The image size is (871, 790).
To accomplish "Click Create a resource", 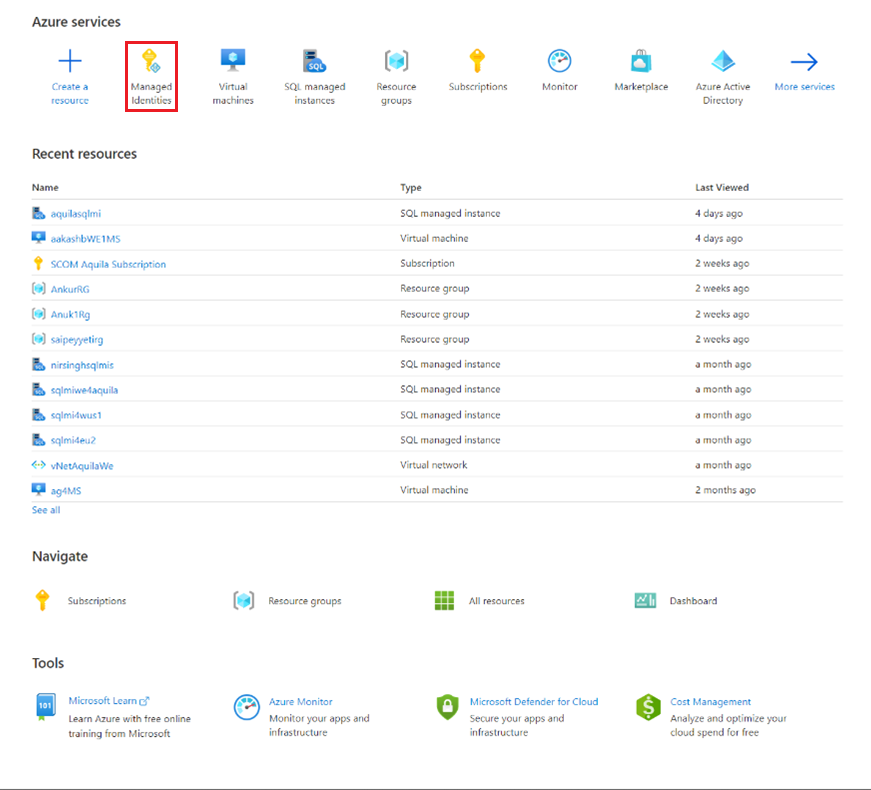I will [x=69, y=75].
